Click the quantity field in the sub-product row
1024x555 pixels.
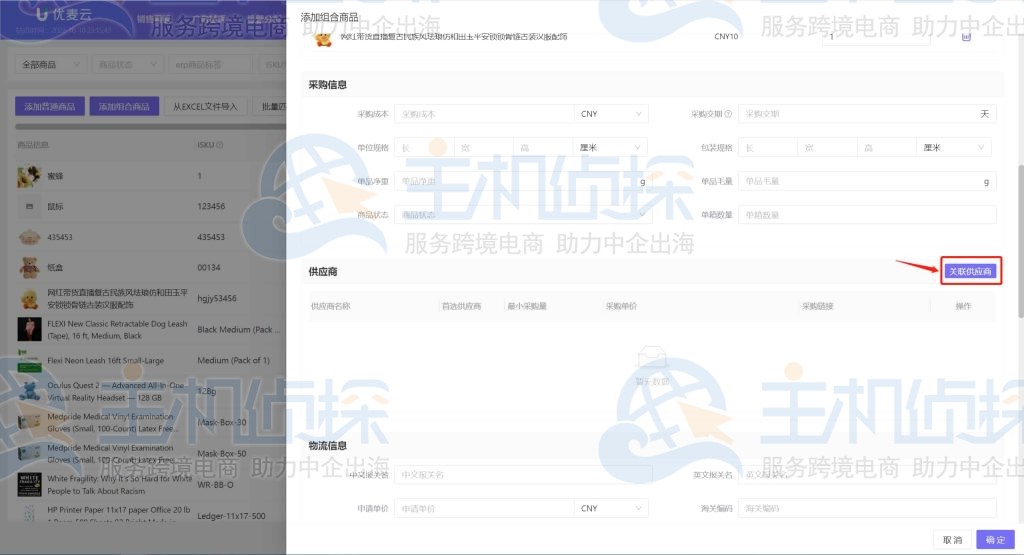pos(876,37)
